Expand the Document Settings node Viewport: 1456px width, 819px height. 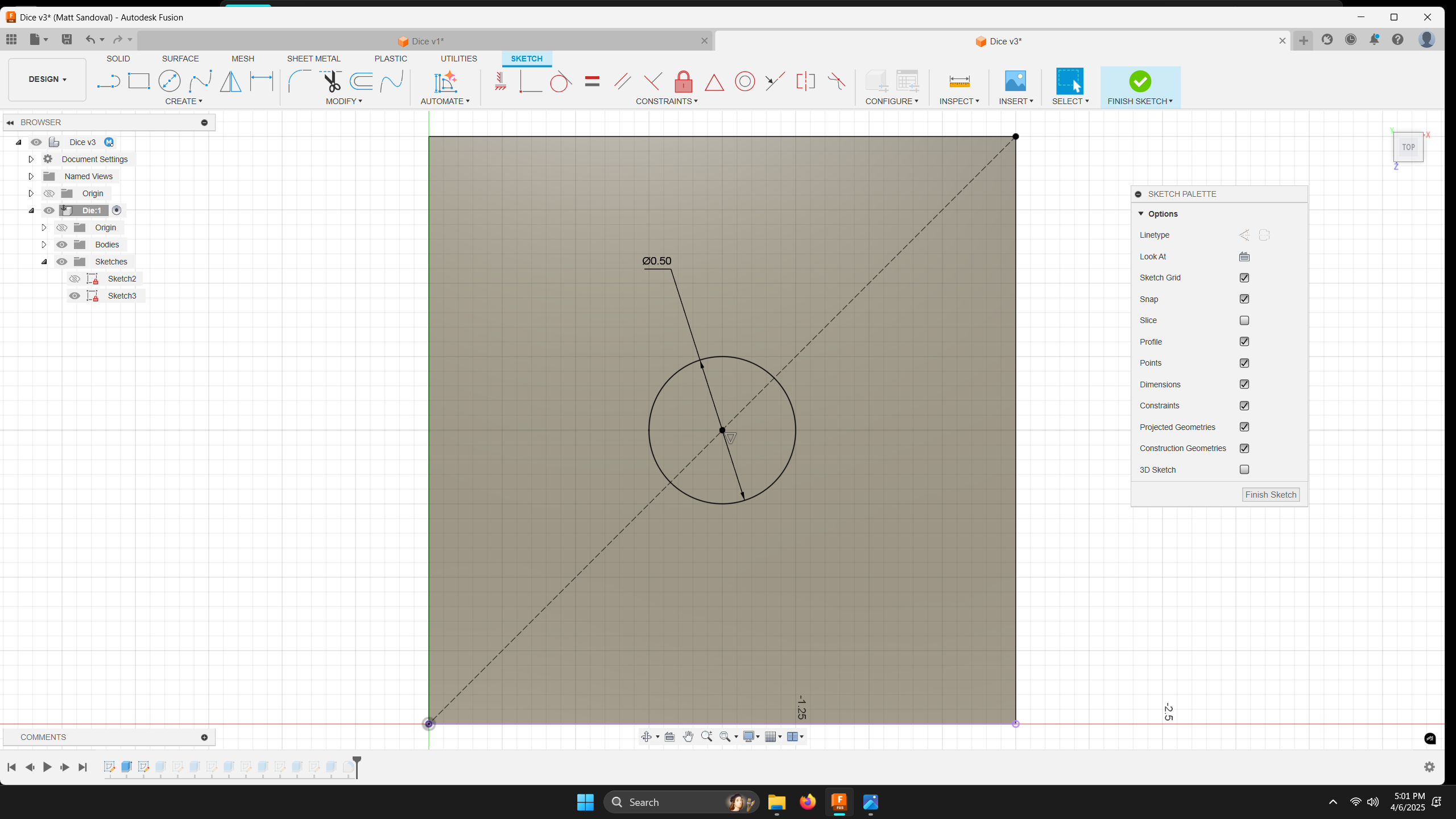click(x=31, y=159)
